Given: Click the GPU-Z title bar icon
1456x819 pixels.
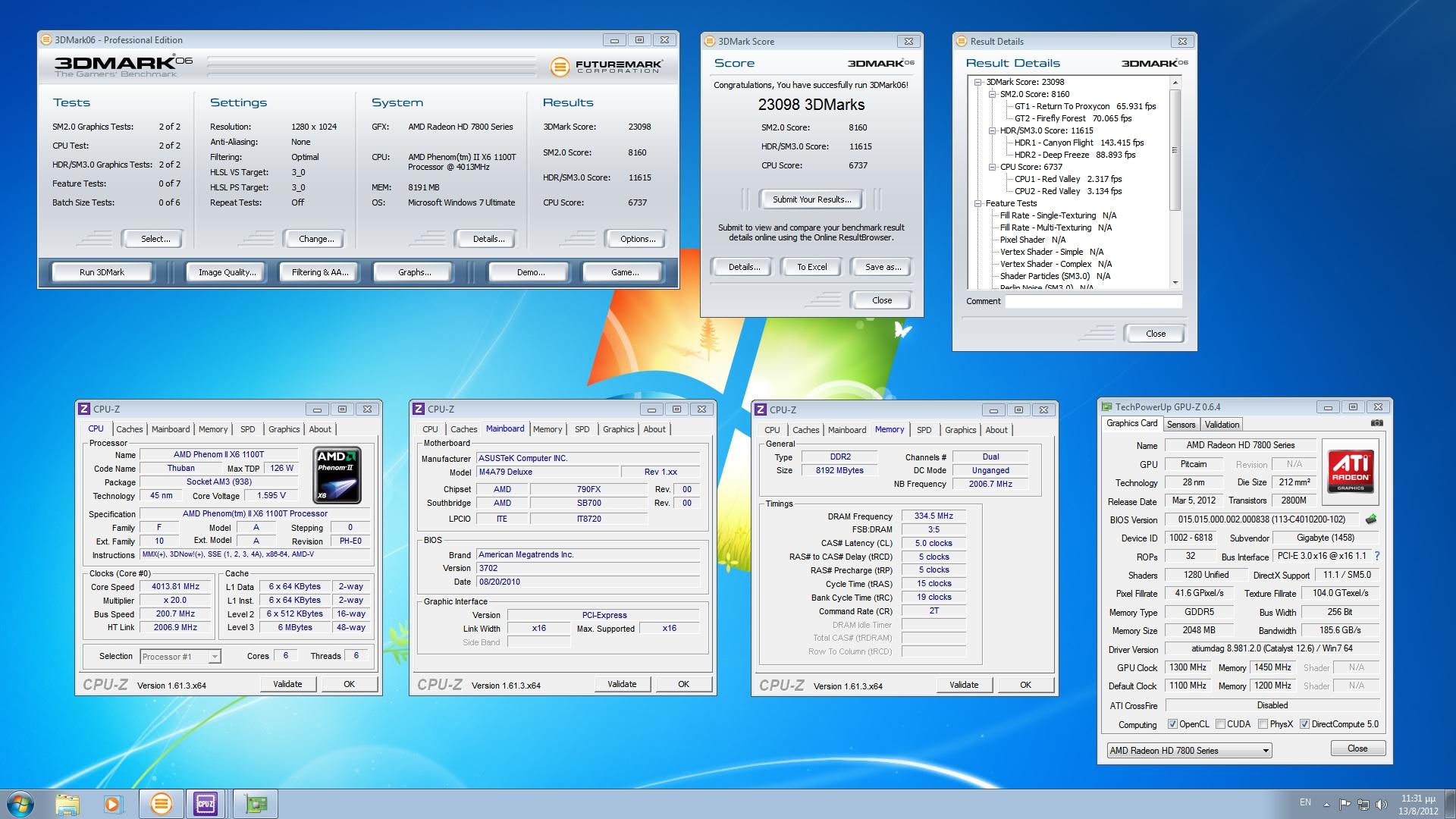Looking at the screenshot, I should pos(1107,407).
